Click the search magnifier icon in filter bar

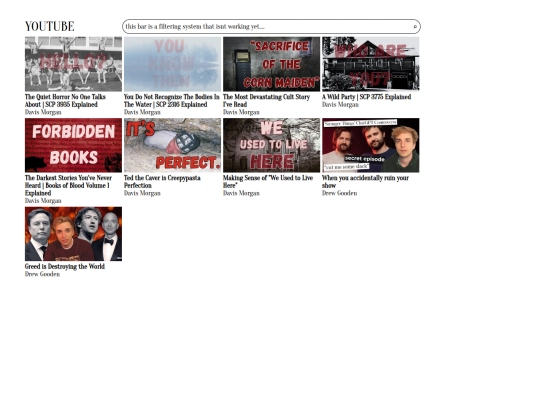click(415, 27)
